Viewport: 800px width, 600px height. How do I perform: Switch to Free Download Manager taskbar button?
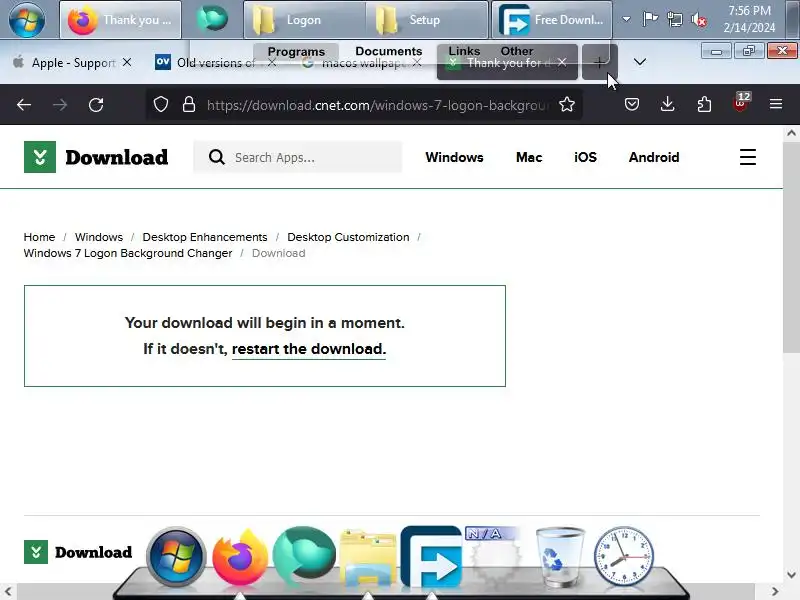(552, 20)
